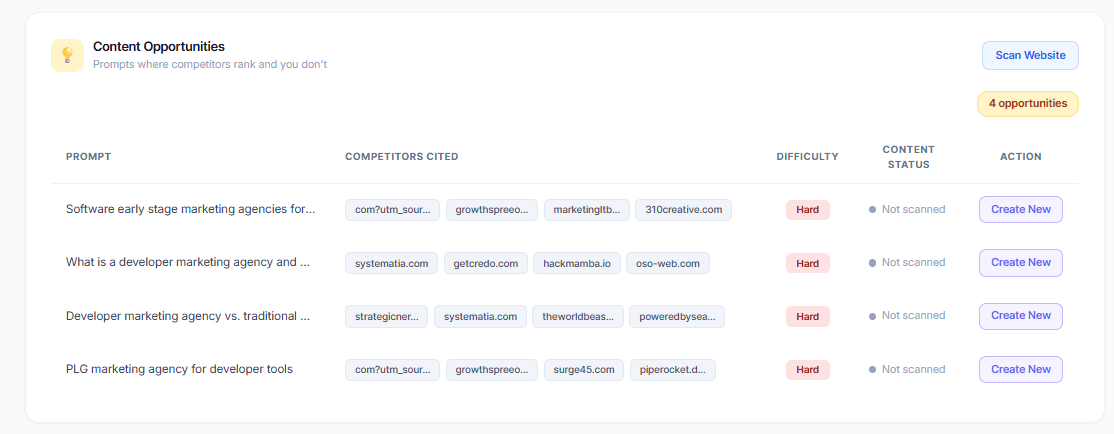Click the COMPETITORS CITED column header
The image size is (1114, 434).
401,157
